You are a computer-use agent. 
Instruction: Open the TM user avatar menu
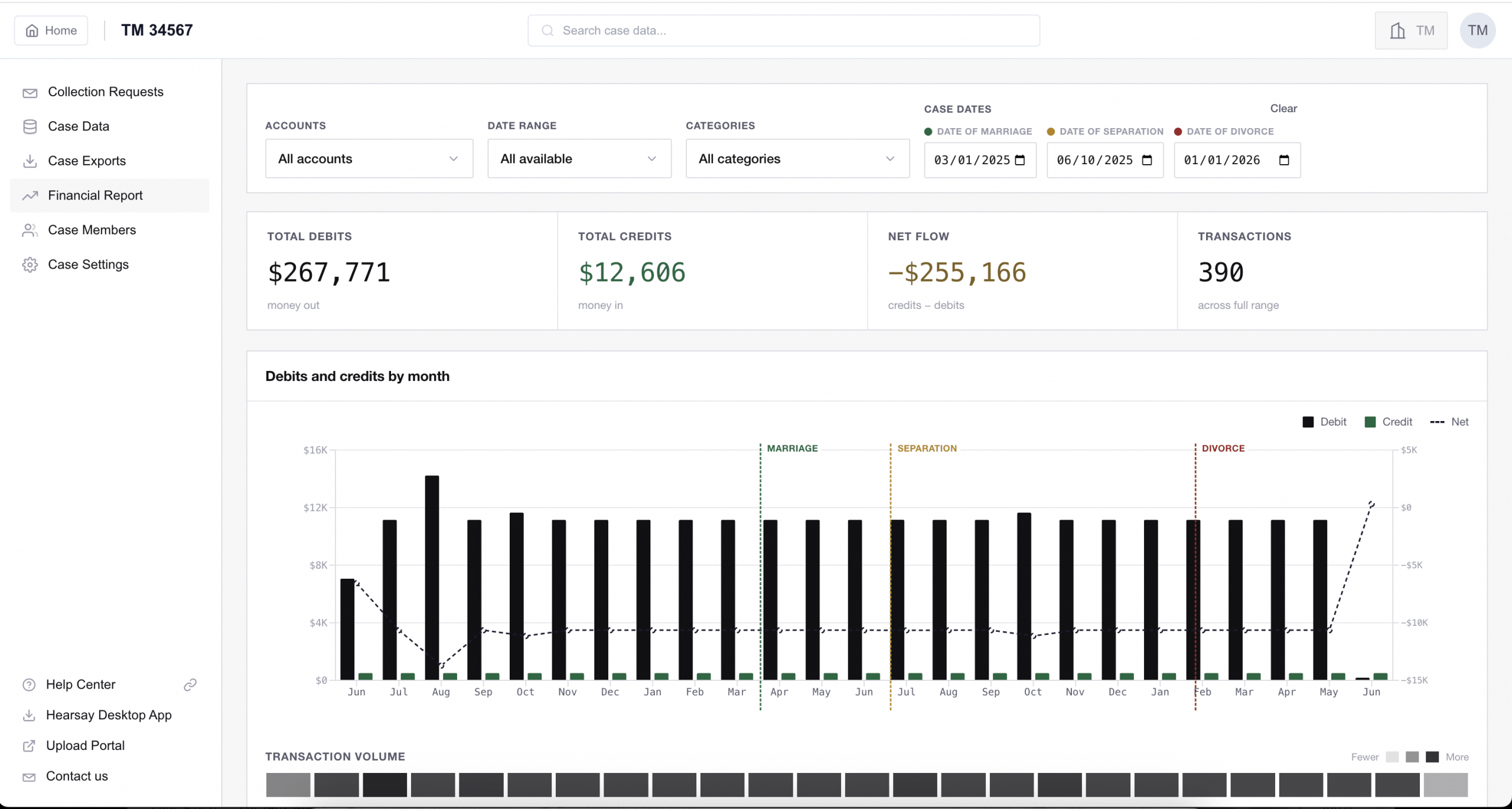[x=1478, y=31]
